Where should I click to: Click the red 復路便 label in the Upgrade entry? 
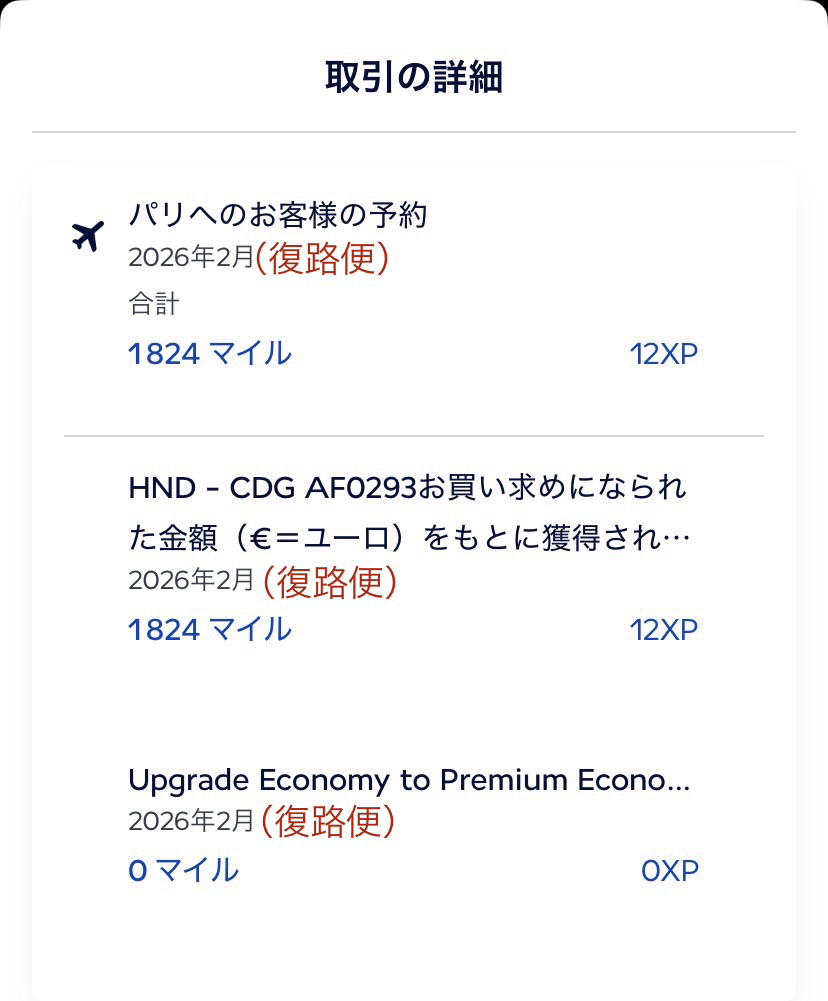(328, 821)
